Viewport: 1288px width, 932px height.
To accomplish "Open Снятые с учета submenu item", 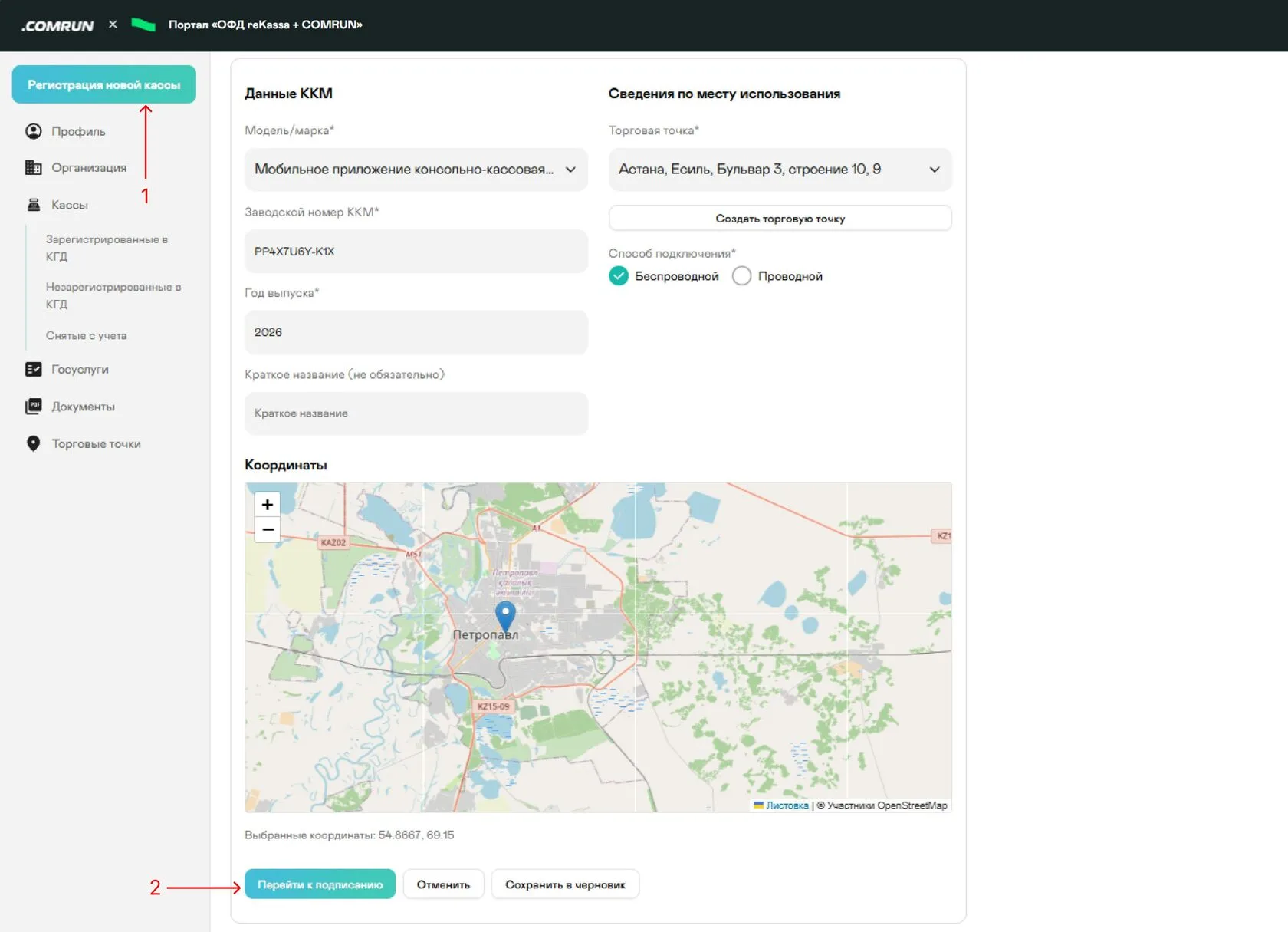I will pos(86,335).
